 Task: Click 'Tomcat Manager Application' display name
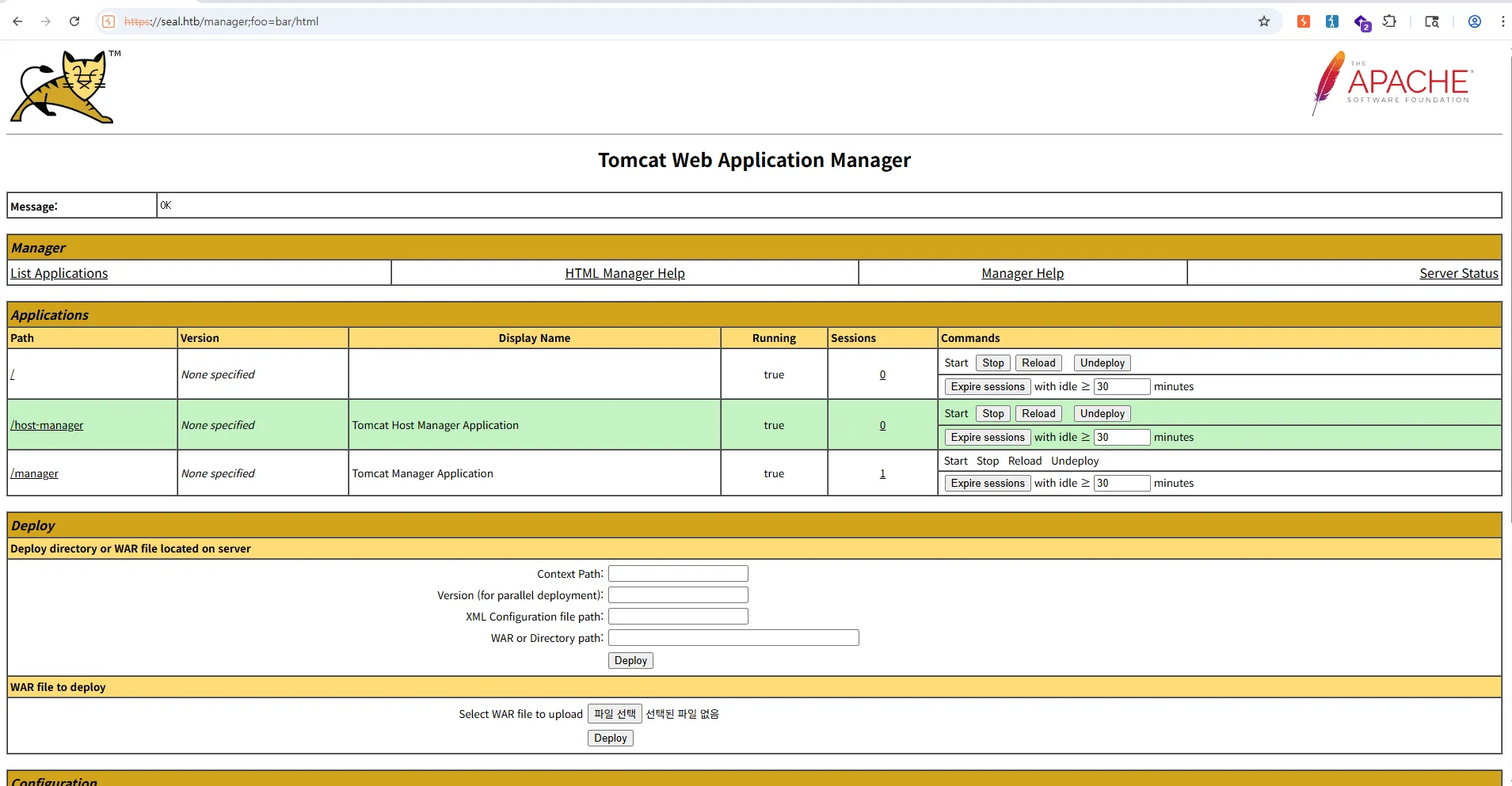(x=423, y=473)
